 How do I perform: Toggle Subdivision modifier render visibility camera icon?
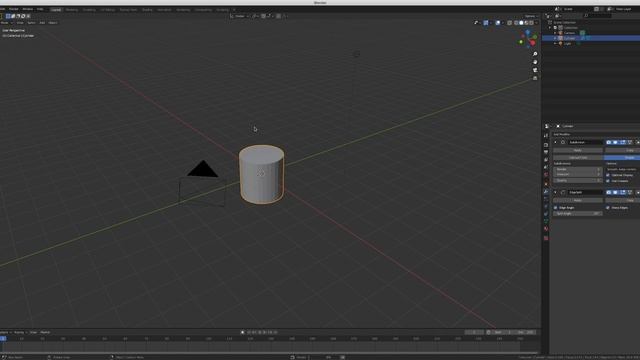pos(609,142)
